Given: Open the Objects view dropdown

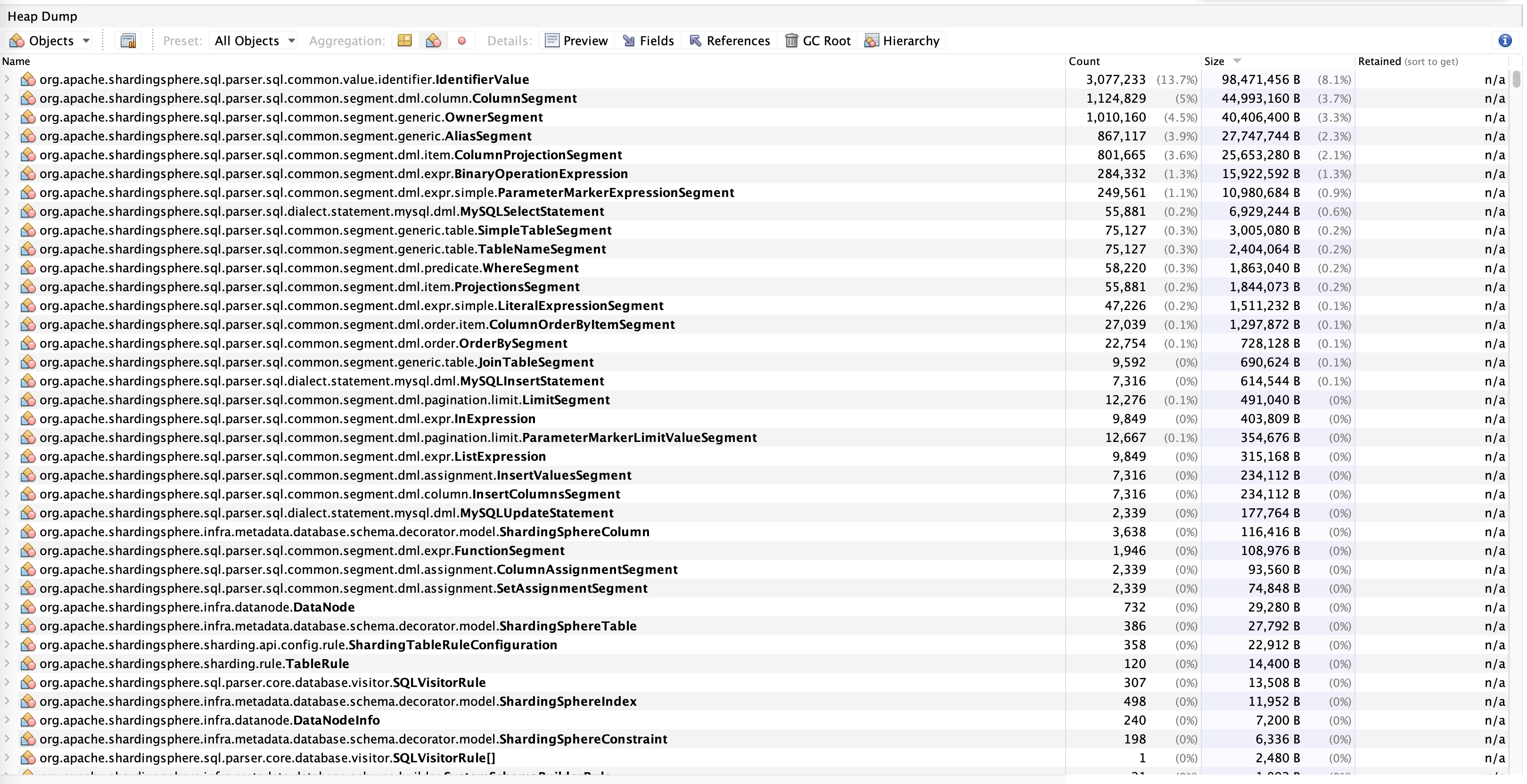Looking at the screenshot, I should coord(50,41).
